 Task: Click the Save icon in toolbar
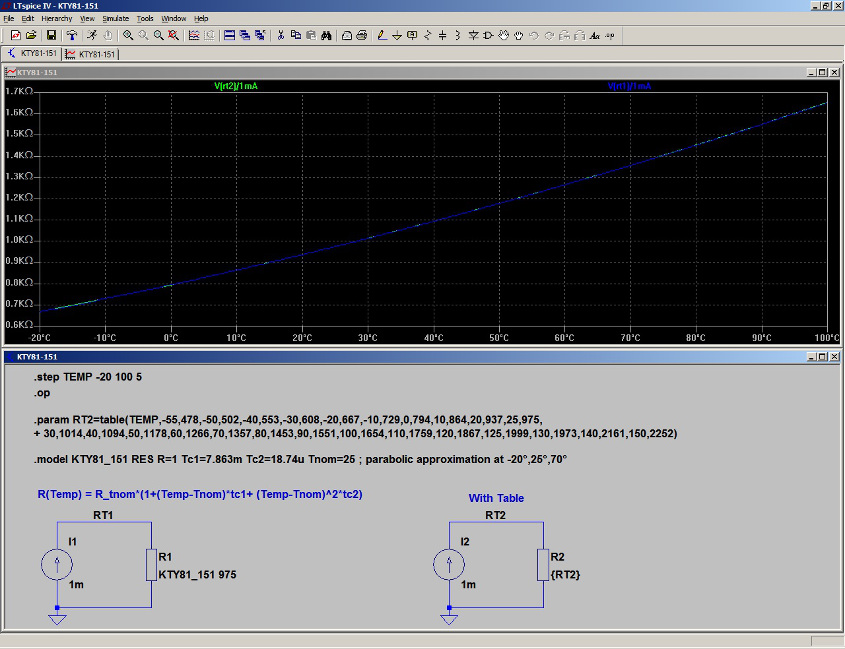(x=51, y=35)
